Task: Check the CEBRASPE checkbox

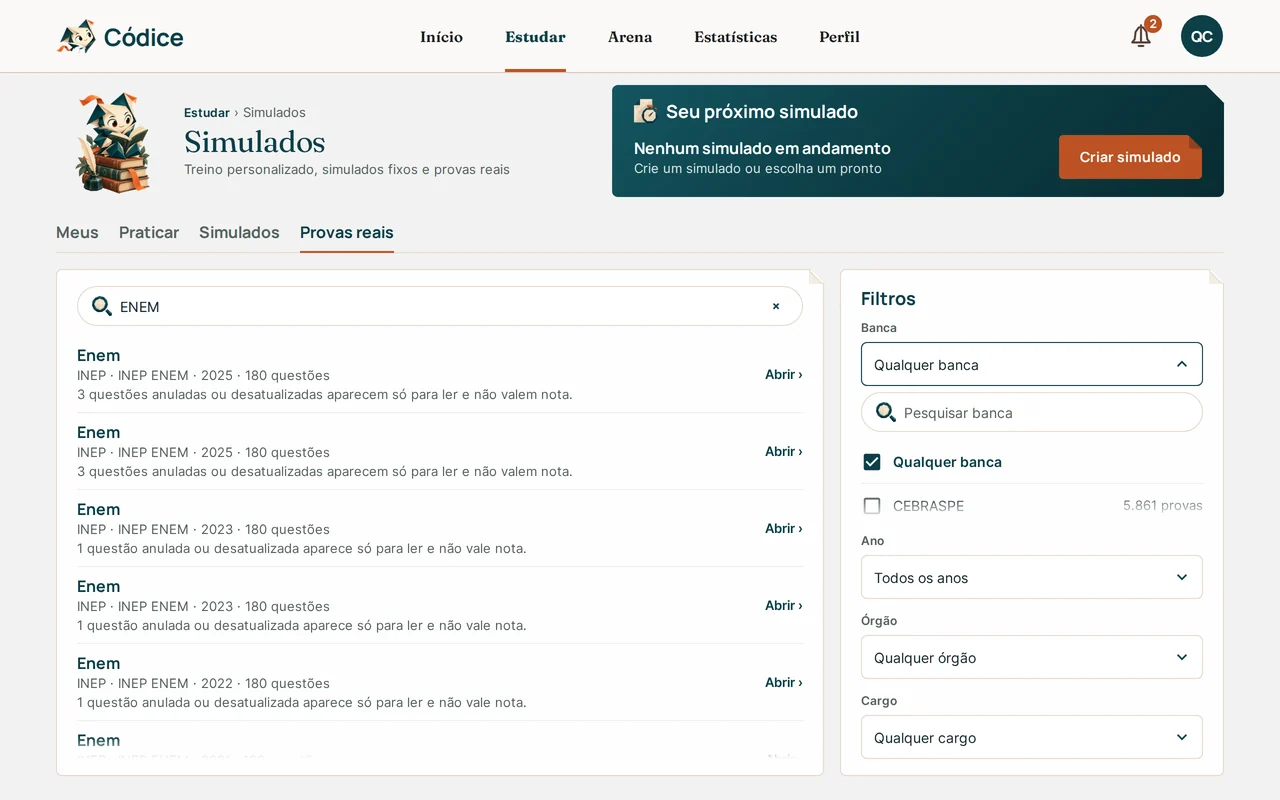Action: [872, 506]
